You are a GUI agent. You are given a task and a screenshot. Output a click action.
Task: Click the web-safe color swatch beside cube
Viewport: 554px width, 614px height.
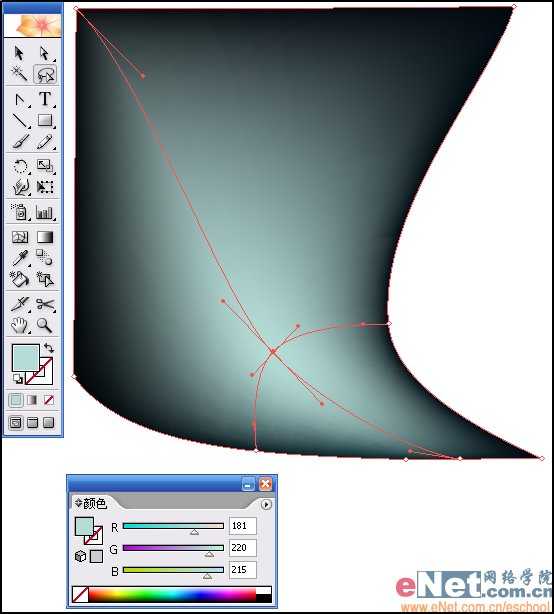[96, 556]
